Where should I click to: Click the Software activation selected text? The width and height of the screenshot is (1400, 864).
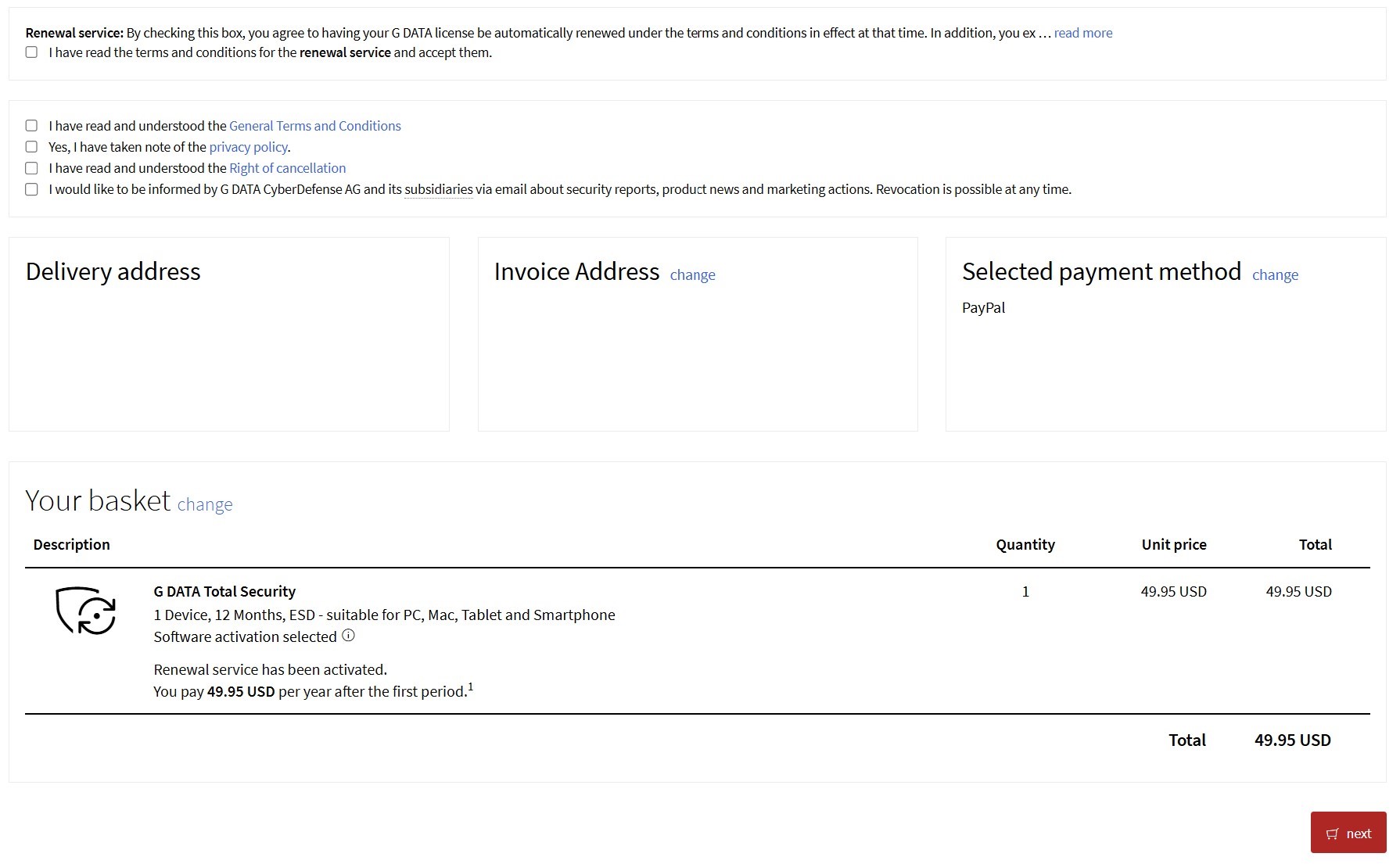[246, 637]
